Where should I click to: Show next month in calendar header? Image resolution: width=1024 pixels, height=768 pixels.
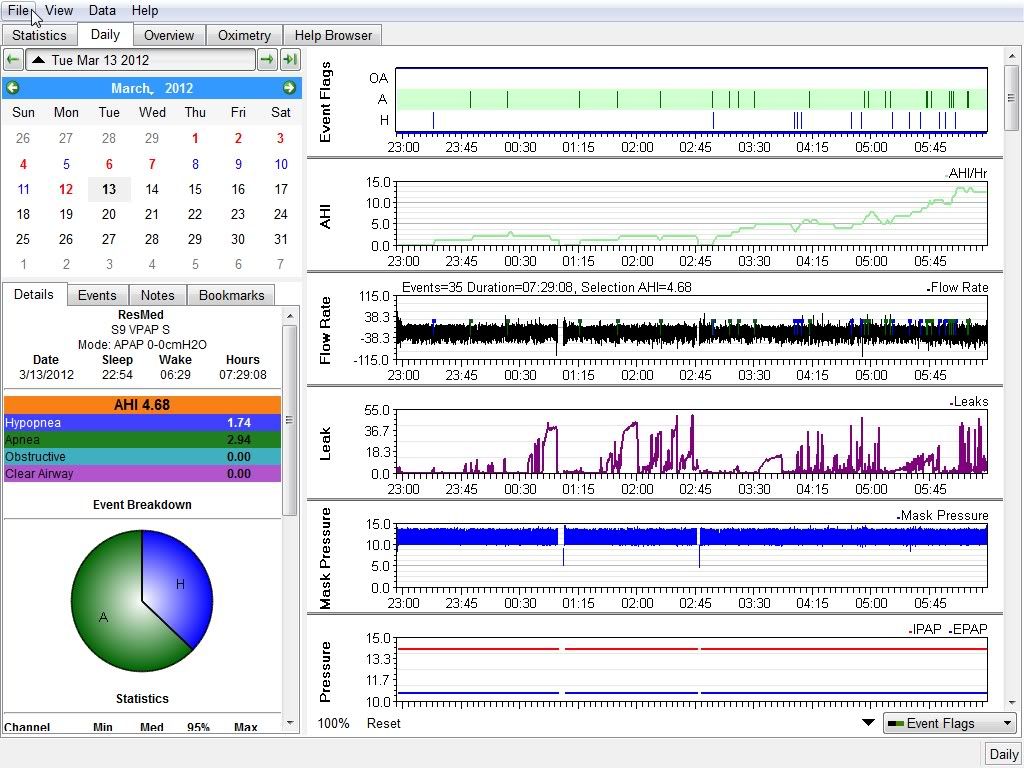click(289, 88)
